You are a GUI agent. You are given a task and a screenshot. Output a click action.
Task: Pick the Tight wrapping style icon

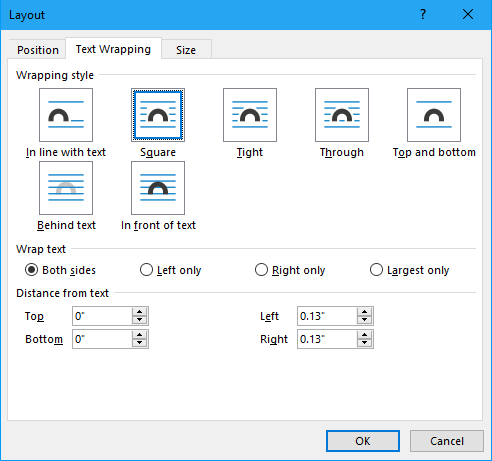250,115
